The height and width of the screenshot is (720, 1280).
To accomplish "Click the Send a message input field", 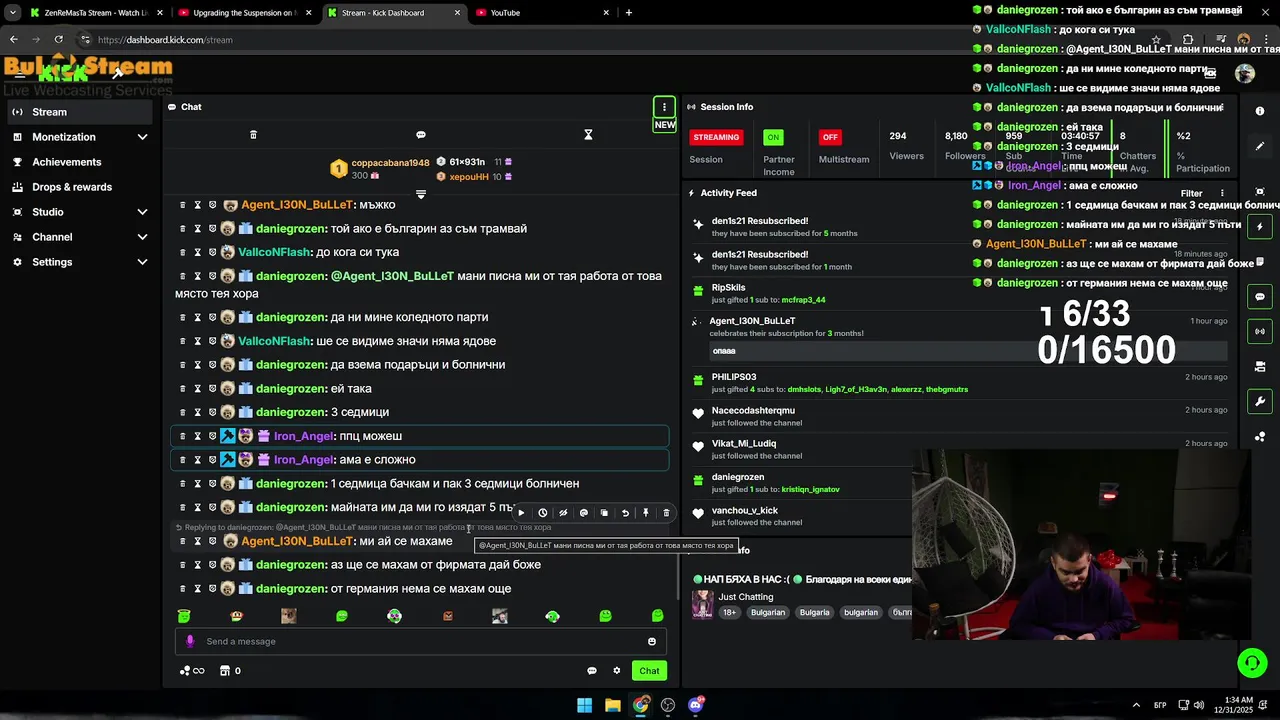I will 421,641.
